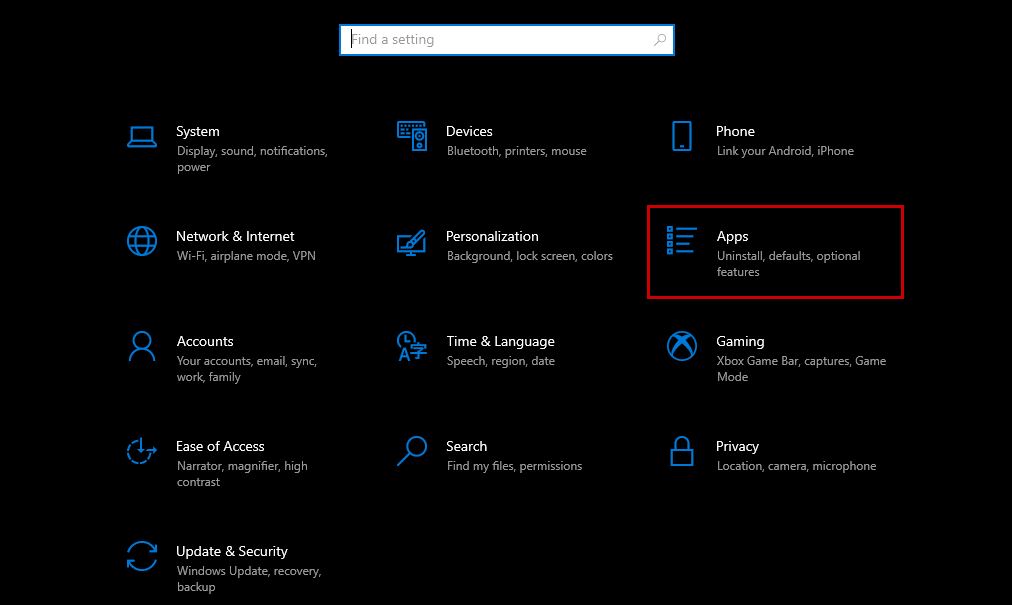Click 'Location, camera, microphone' description
This screenshot has width=1012, height=605.
[796, 466]
